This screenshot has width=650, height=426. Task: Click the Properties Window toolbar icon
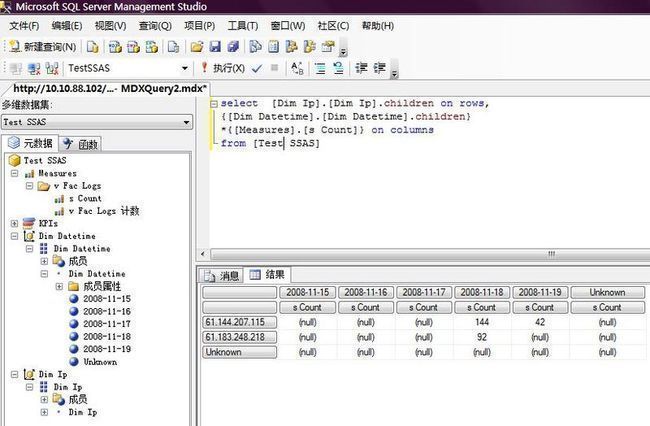pyautogui.click(x=328, y=47)
